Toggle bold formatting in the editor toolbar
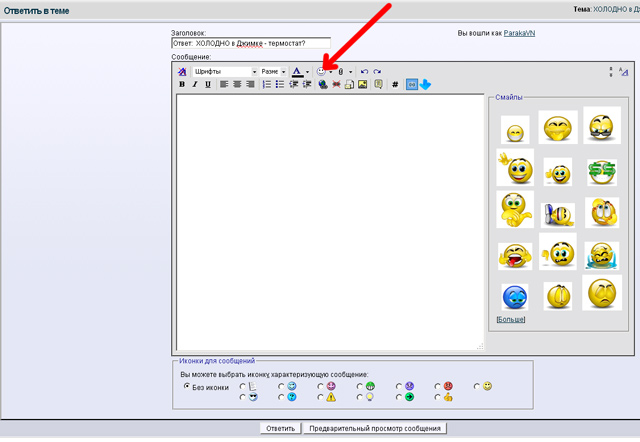The height and width of the screenshot is (442, 640). pyautogui.click(x=182, y=85)
